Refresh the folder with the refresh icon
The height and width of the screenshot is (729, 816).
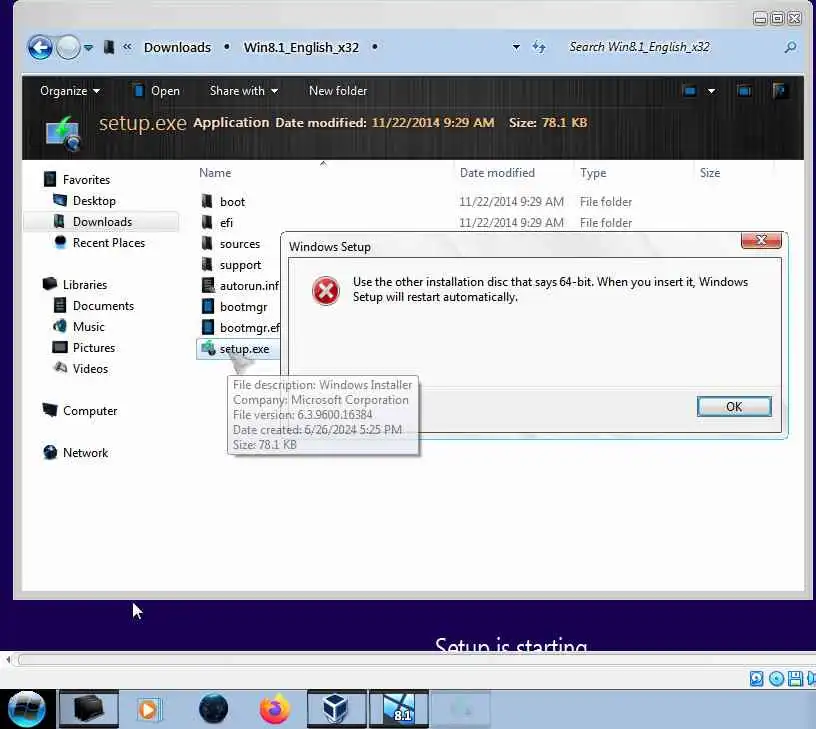(x=539, y=47)
